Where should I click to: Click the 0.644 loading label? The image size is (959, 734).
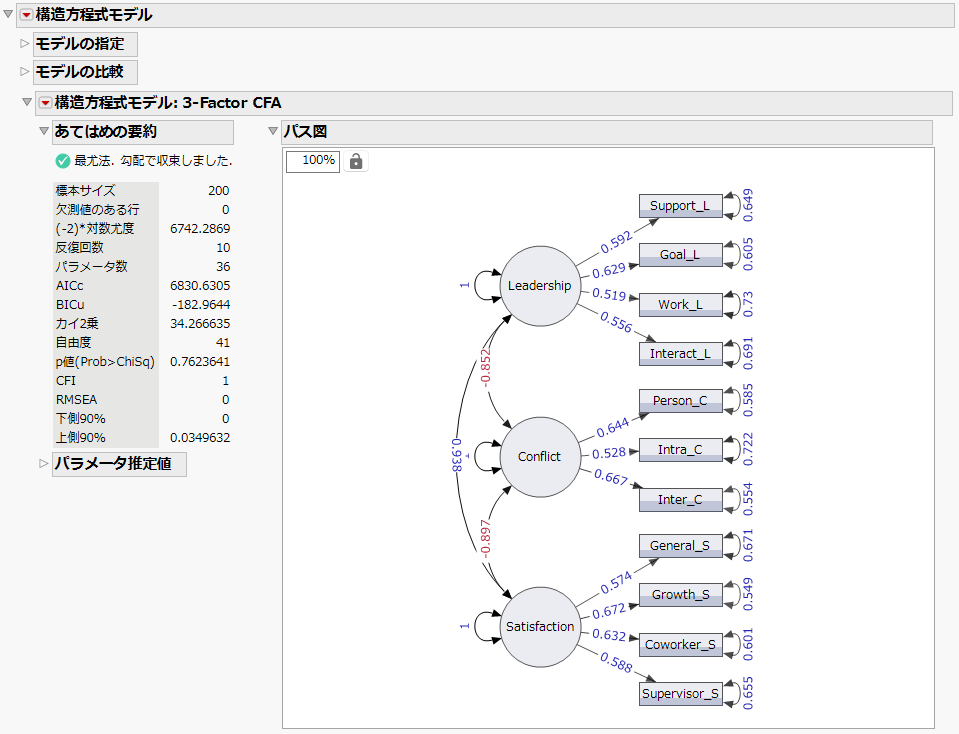[613, 428]
